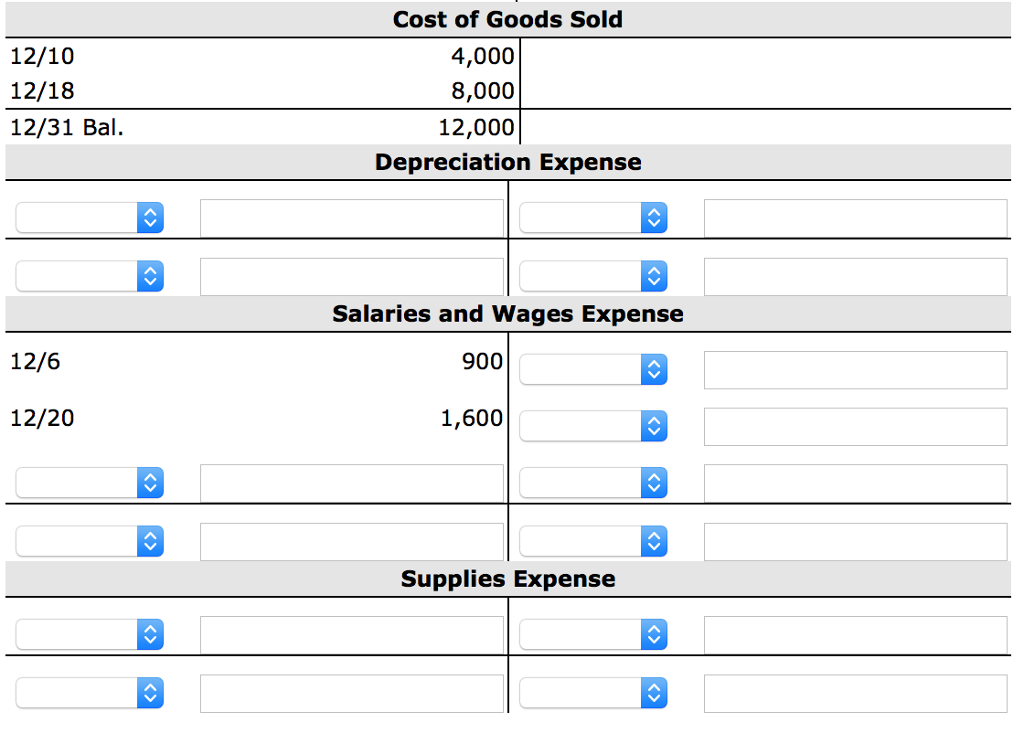This screenshot has height=733, width=1024.
Task: Click the first credit amount field under Supplies Expense
Action: [x=856, y=634]
